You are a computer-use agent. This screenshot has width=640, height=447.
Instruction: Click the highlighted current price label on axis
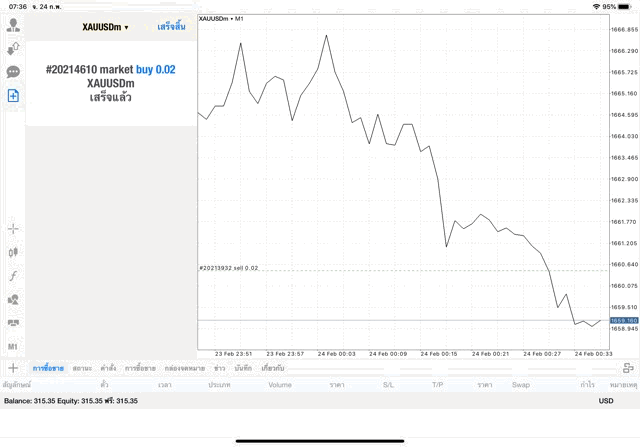(624, 320)
